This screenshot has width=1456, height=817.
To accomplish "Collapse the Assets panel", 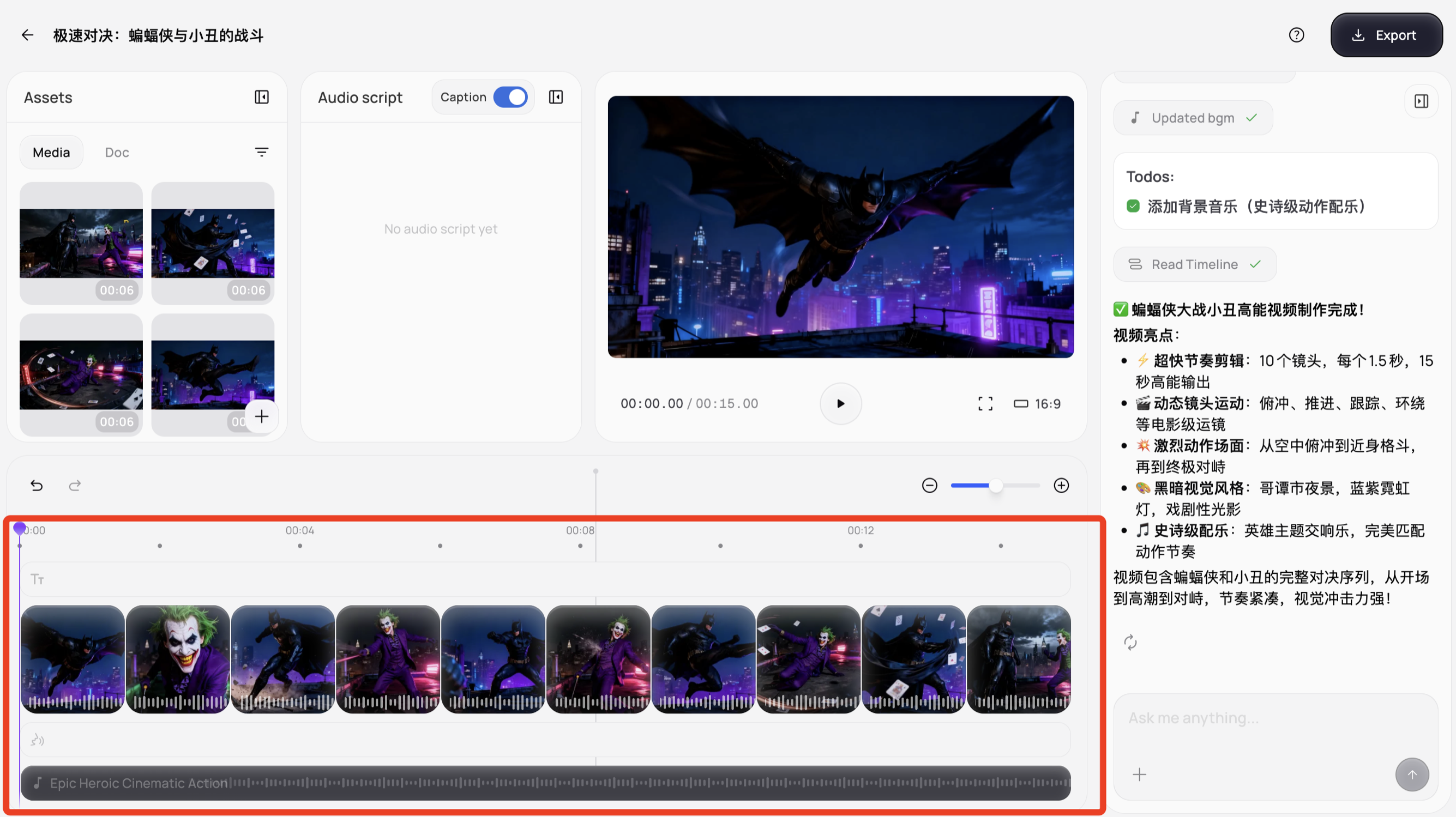I will click(261, 97).
